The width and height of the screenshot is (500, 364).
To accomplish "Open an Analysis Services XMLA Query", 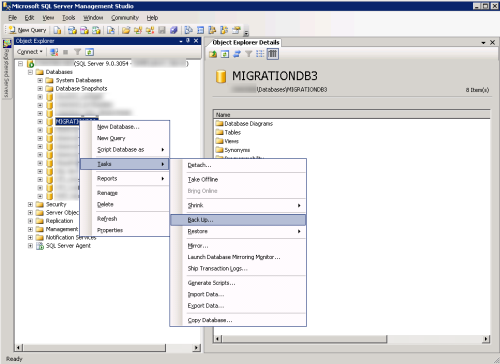I will (x=96, y=30).
